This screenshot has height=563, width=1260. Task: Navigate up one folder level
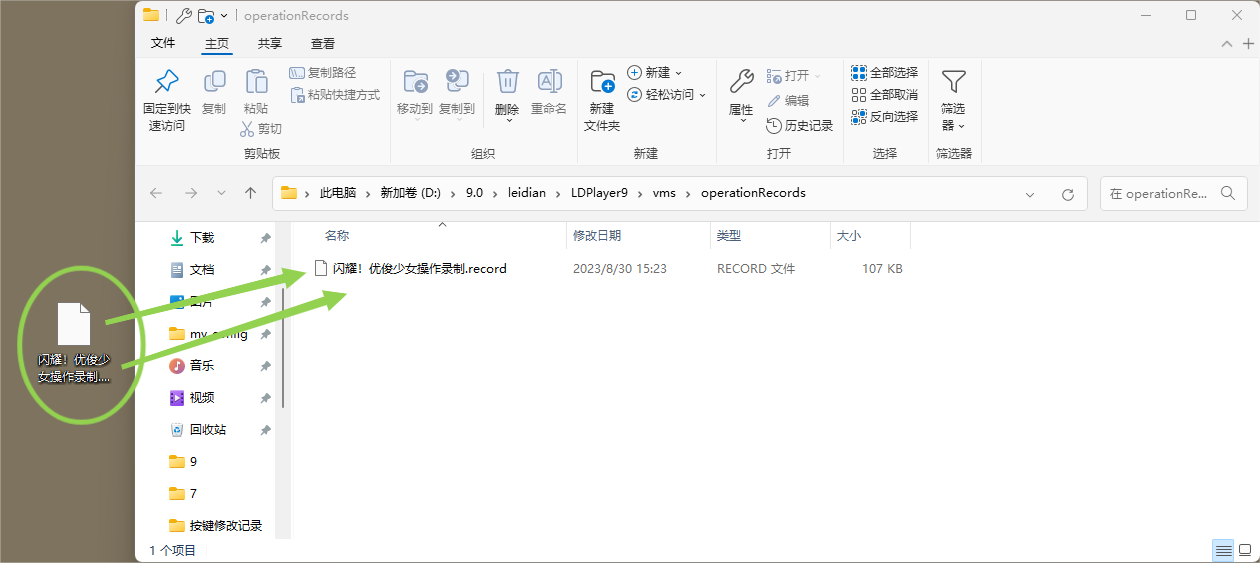pyautogui.click(x=251, y=193)
